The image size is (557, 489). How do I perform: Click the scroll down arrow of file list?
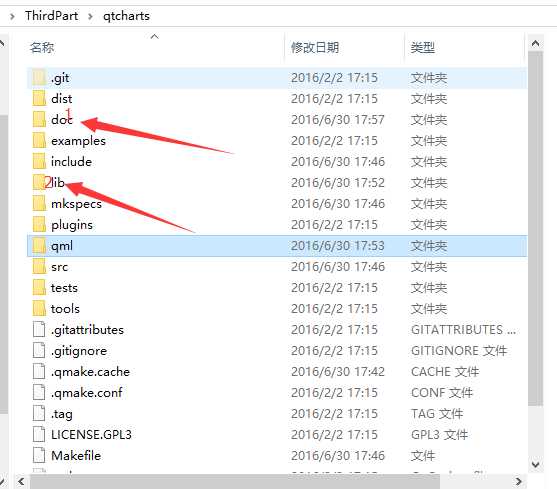[535, 464]
